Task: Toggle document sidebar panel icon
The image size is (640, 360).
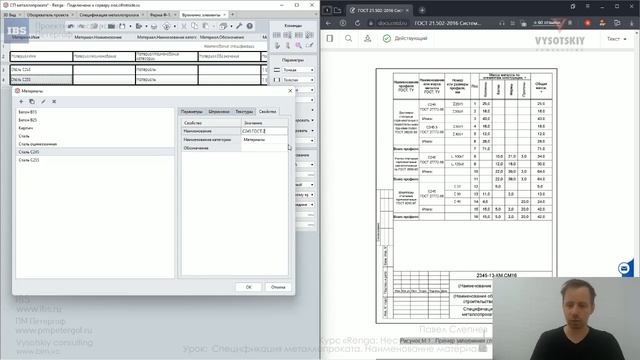Action: (x=330, y=38)
